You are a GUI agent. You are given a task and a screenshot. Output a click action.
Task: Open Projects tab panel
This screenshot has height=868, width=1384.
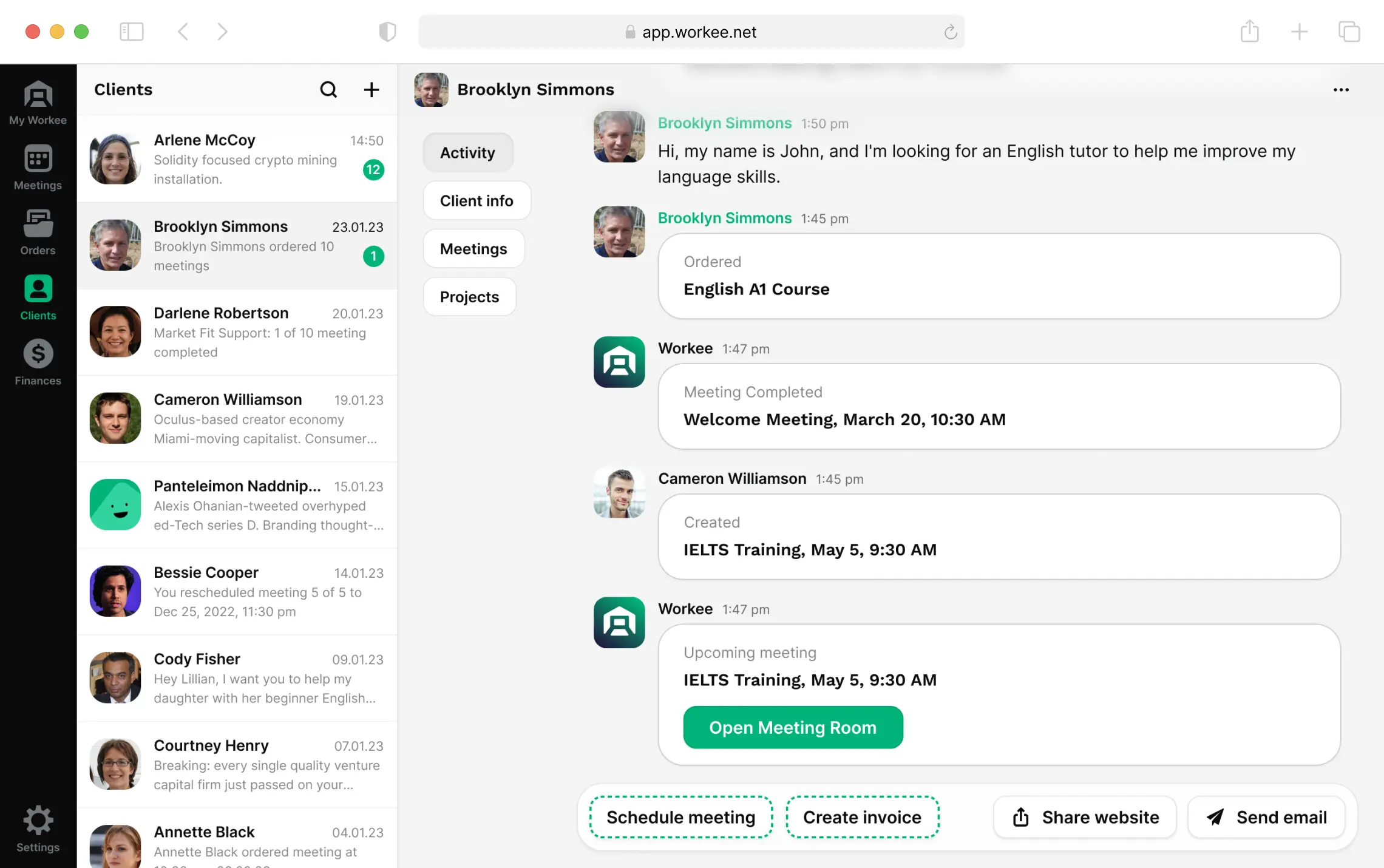click(x=469, y=296)
